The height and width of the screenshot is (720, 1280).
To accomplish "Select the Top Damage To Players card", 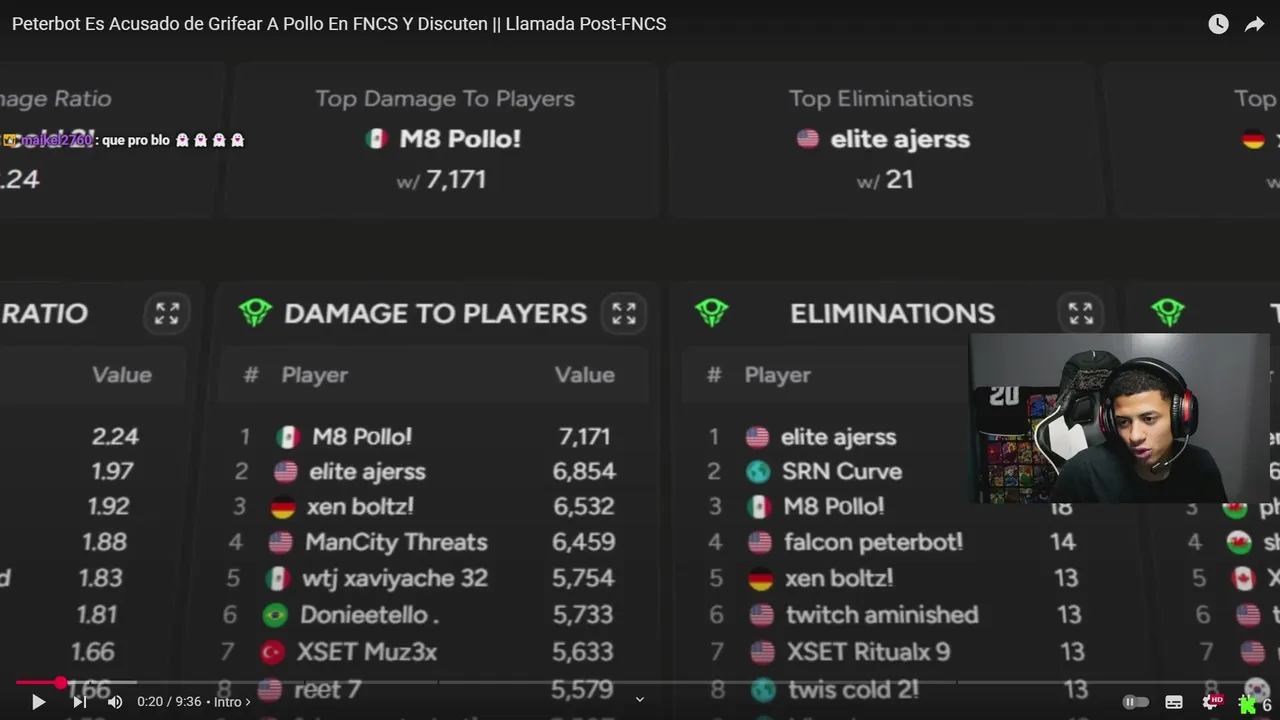I will (x=444, y=140).
